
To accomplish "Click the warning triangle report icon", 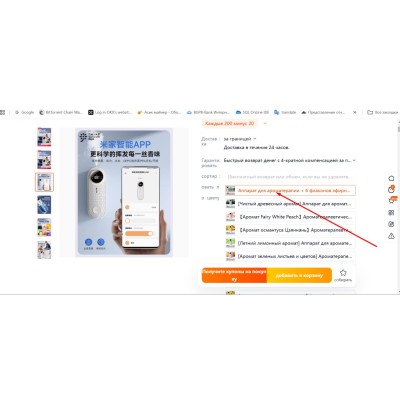I will tap(391, 236).
